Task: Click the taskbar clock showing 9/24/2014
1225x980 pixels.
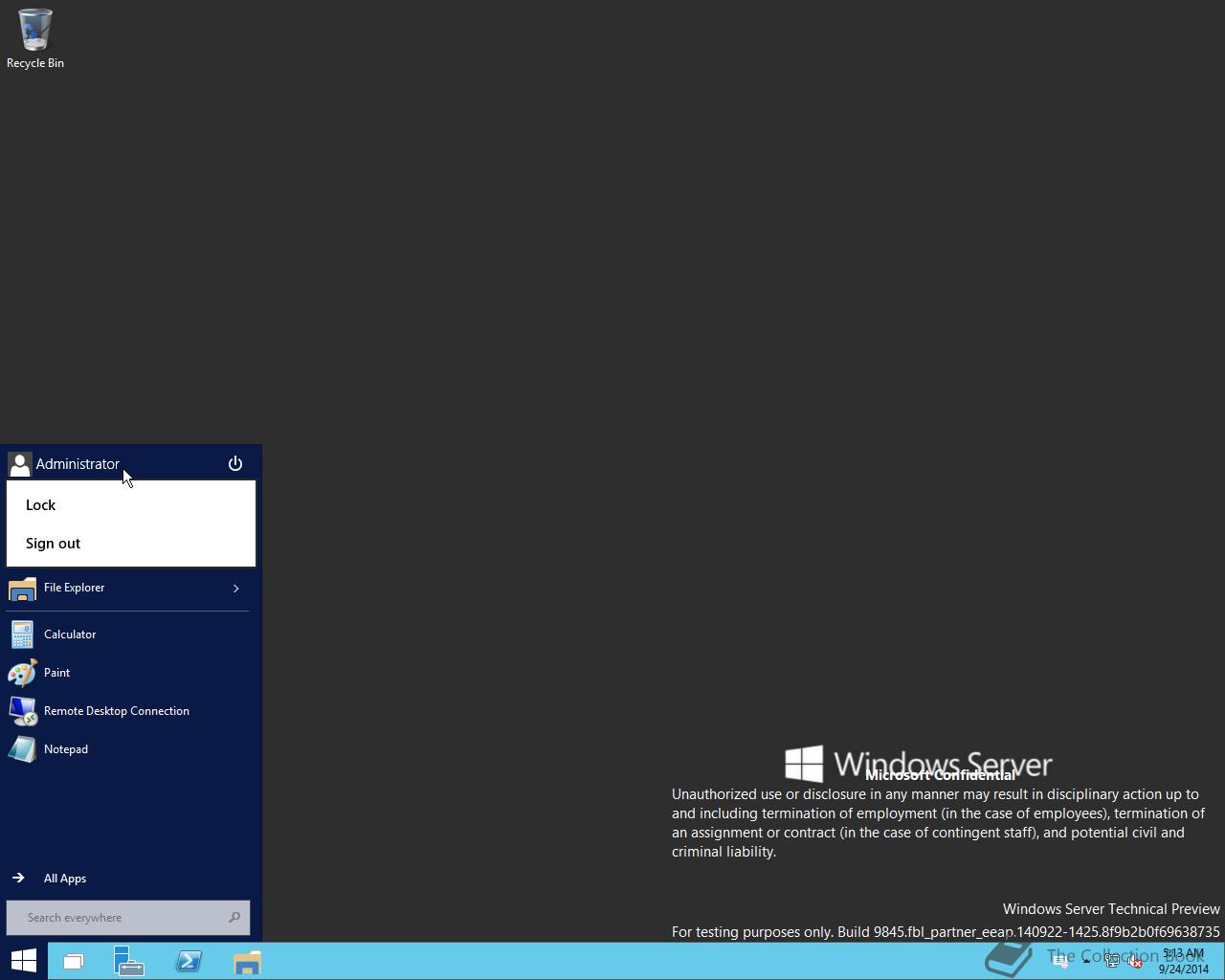Action: pos(1183,961)
